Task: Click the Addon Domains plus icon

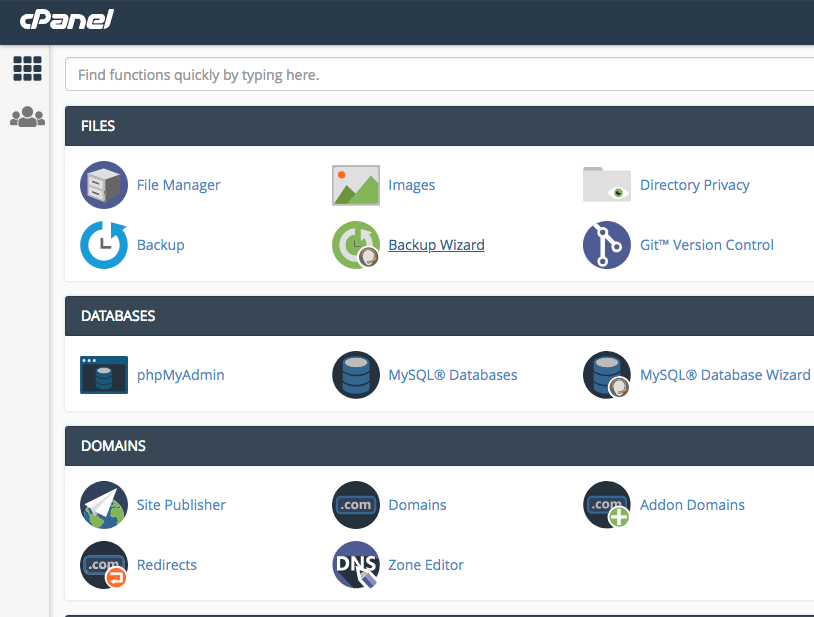Action: click(x=607, y=505)
